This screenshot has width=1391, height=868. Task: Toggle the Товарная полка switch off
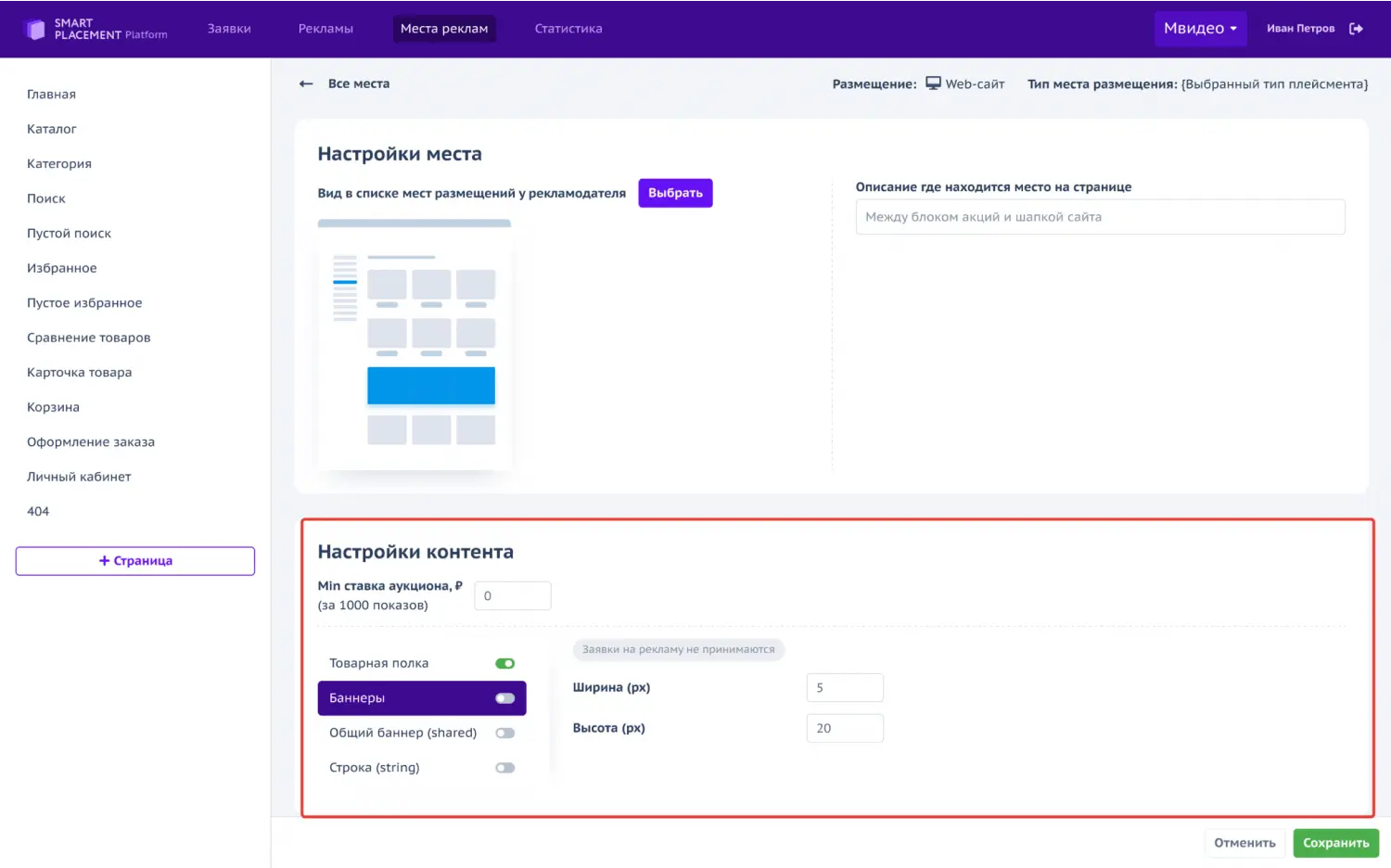(504, 664)
